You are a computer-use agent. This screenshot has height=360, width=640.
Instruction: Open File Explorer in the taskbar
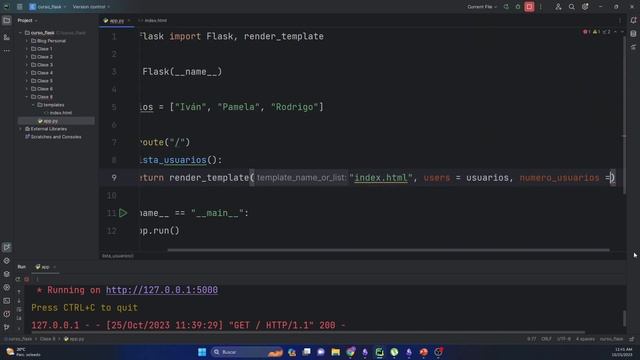(x=336, y=352)
